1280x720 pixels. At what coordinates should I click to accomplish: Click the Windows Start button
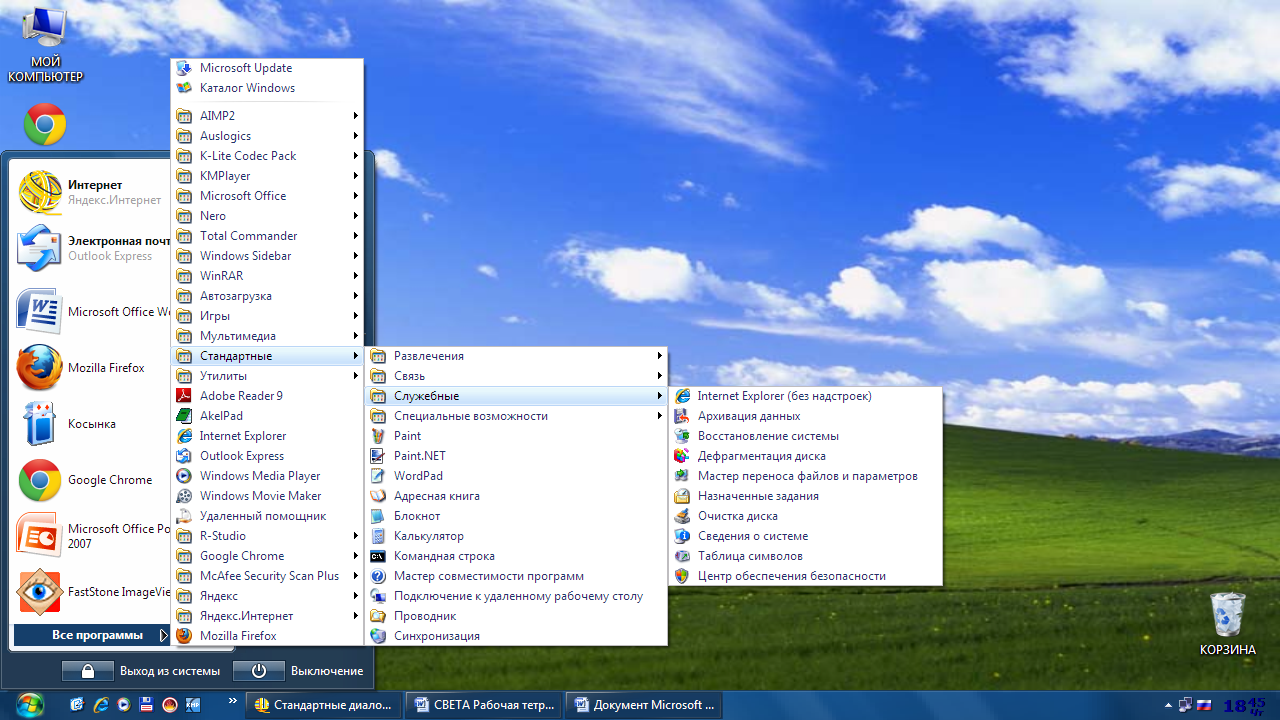click(x=30, y=704)
